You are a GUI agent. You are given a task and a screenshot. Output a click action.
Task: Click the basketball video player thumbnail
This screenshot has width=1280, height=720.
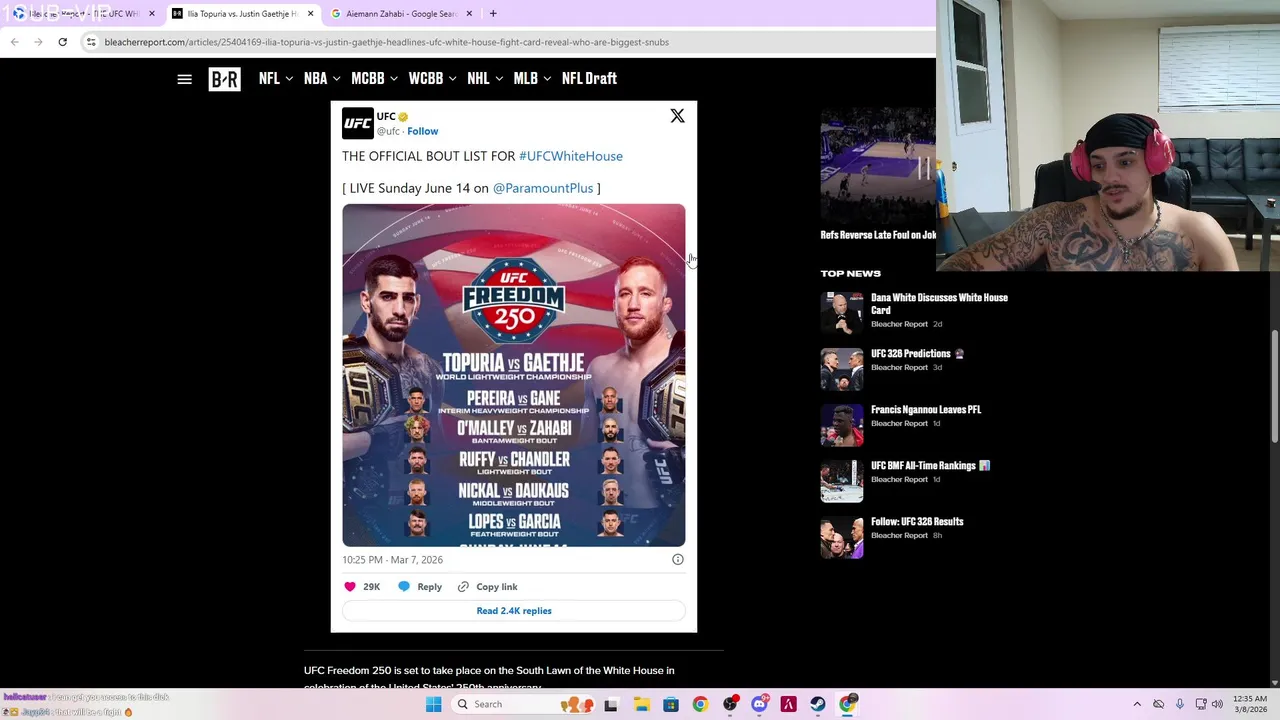point(878,166)
